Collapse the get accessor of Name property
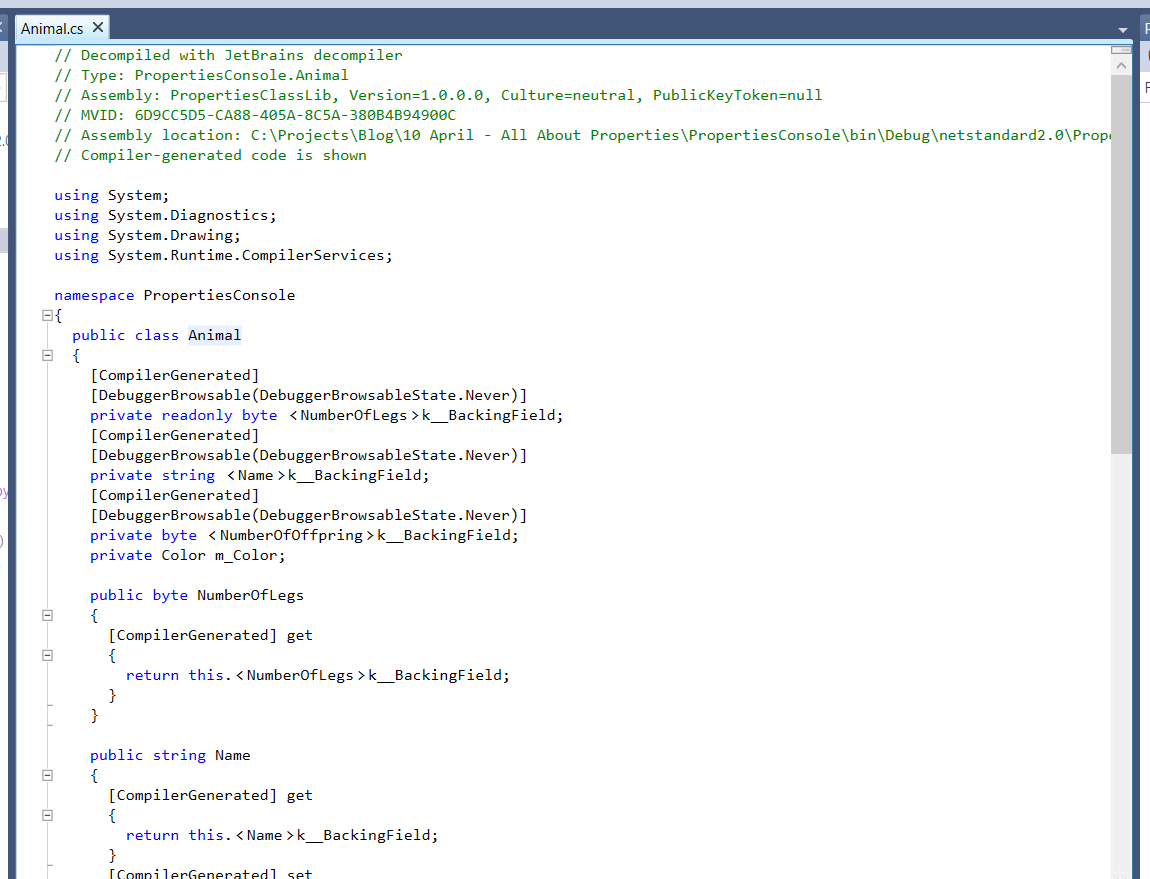Image resolution: width=1150 pixels, height=879 pixels. coord(47,815)
